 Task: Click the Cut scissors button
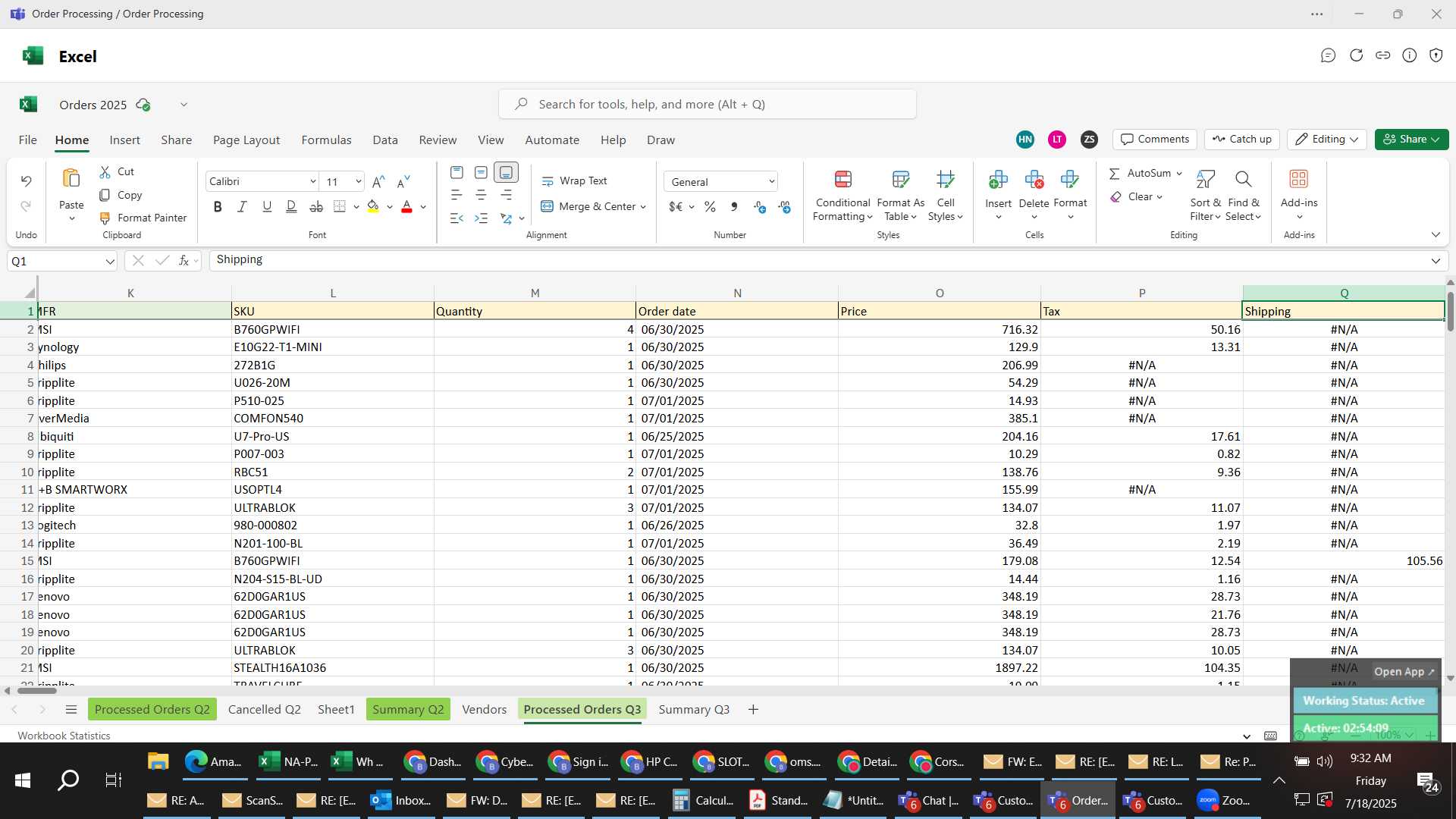click(116, 172)
